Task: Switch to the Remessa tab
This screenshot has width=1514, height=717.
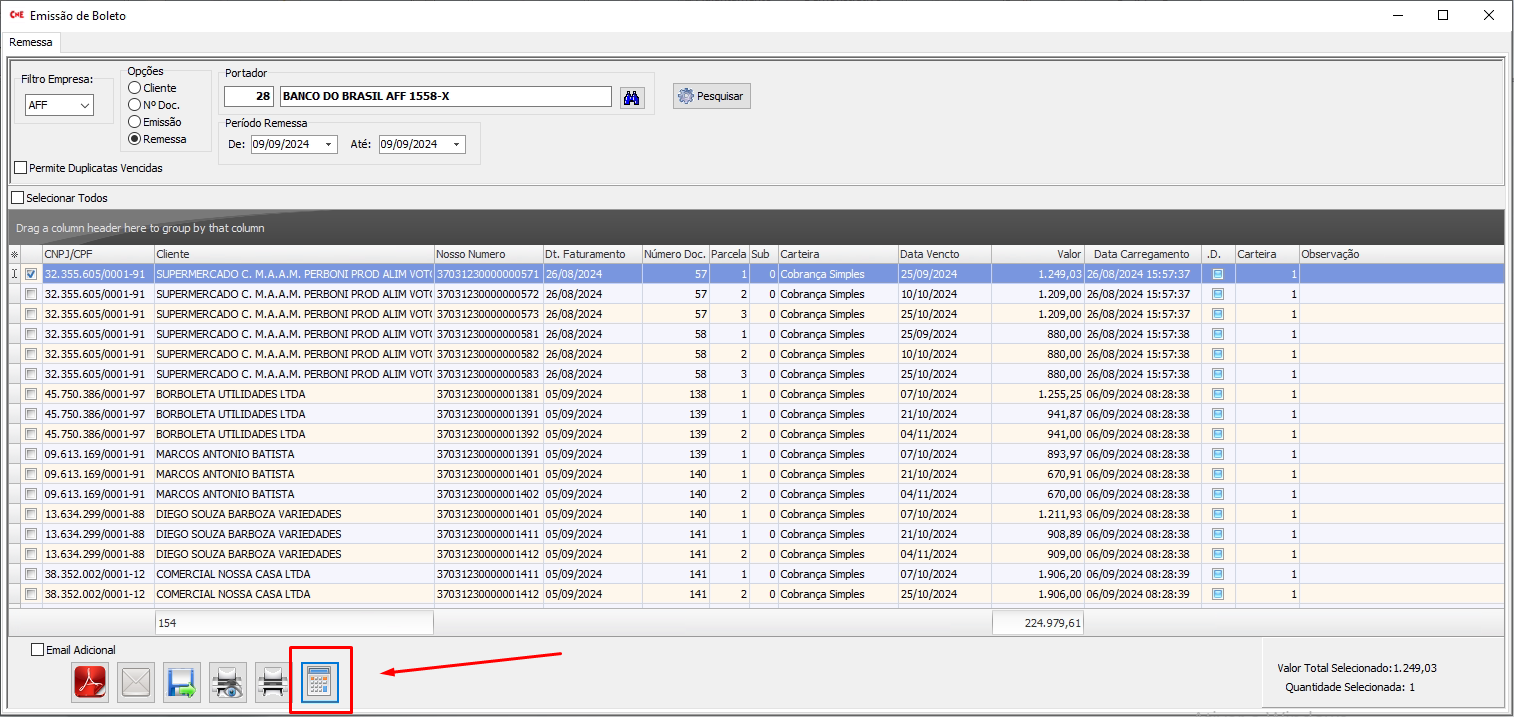Action: click(x=31, y=43)
